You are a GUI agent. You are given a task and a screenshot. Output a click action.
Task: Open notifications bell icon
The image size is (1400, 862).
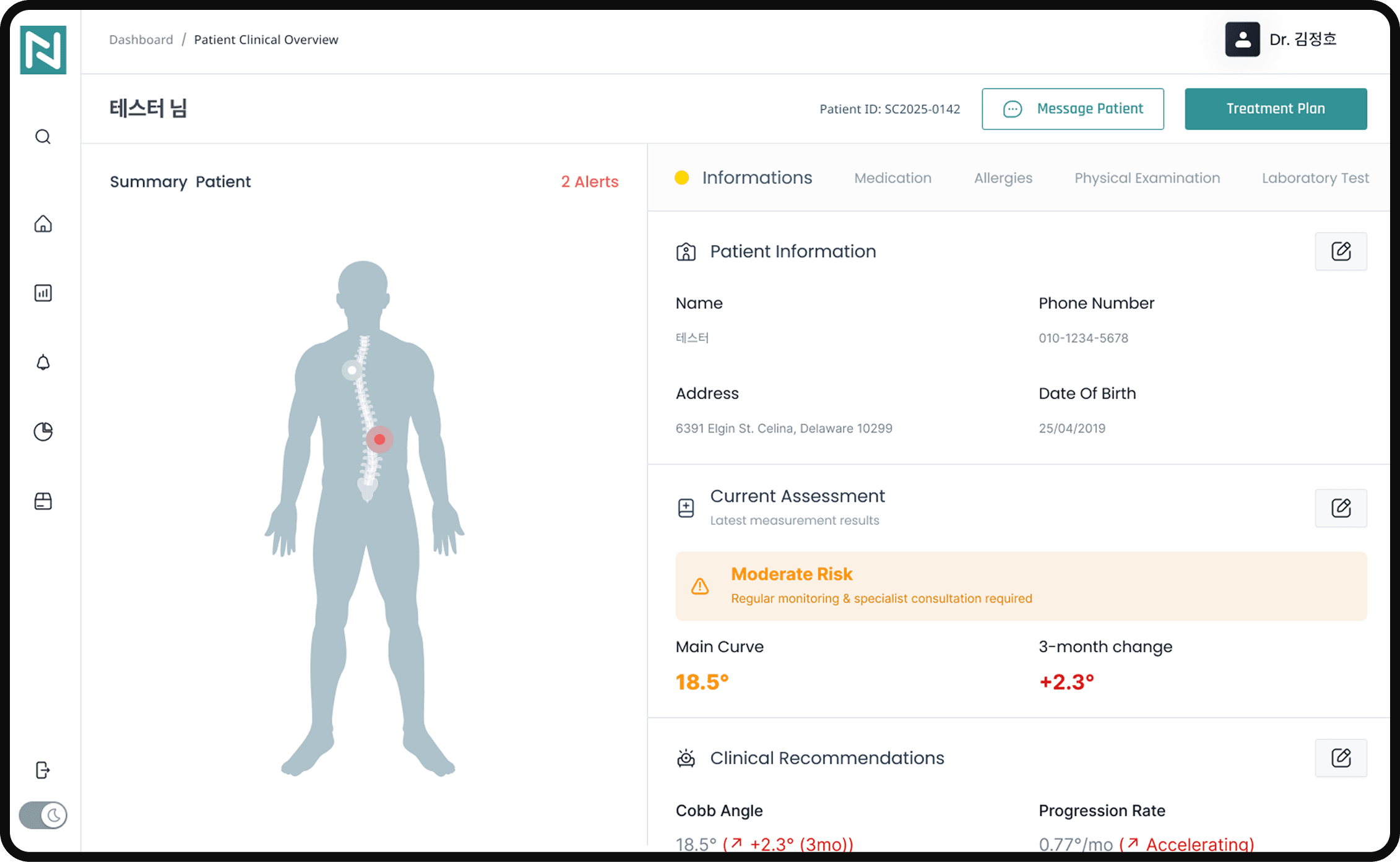pyautogui.click(x=43, y=362)
